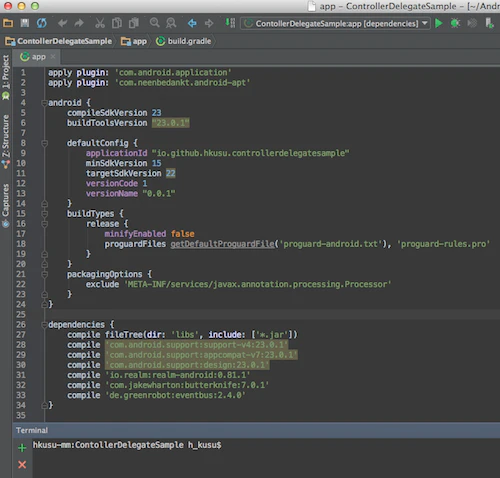
Task: Click the app folder breadcrumb
Action: (x=134, y=41)
